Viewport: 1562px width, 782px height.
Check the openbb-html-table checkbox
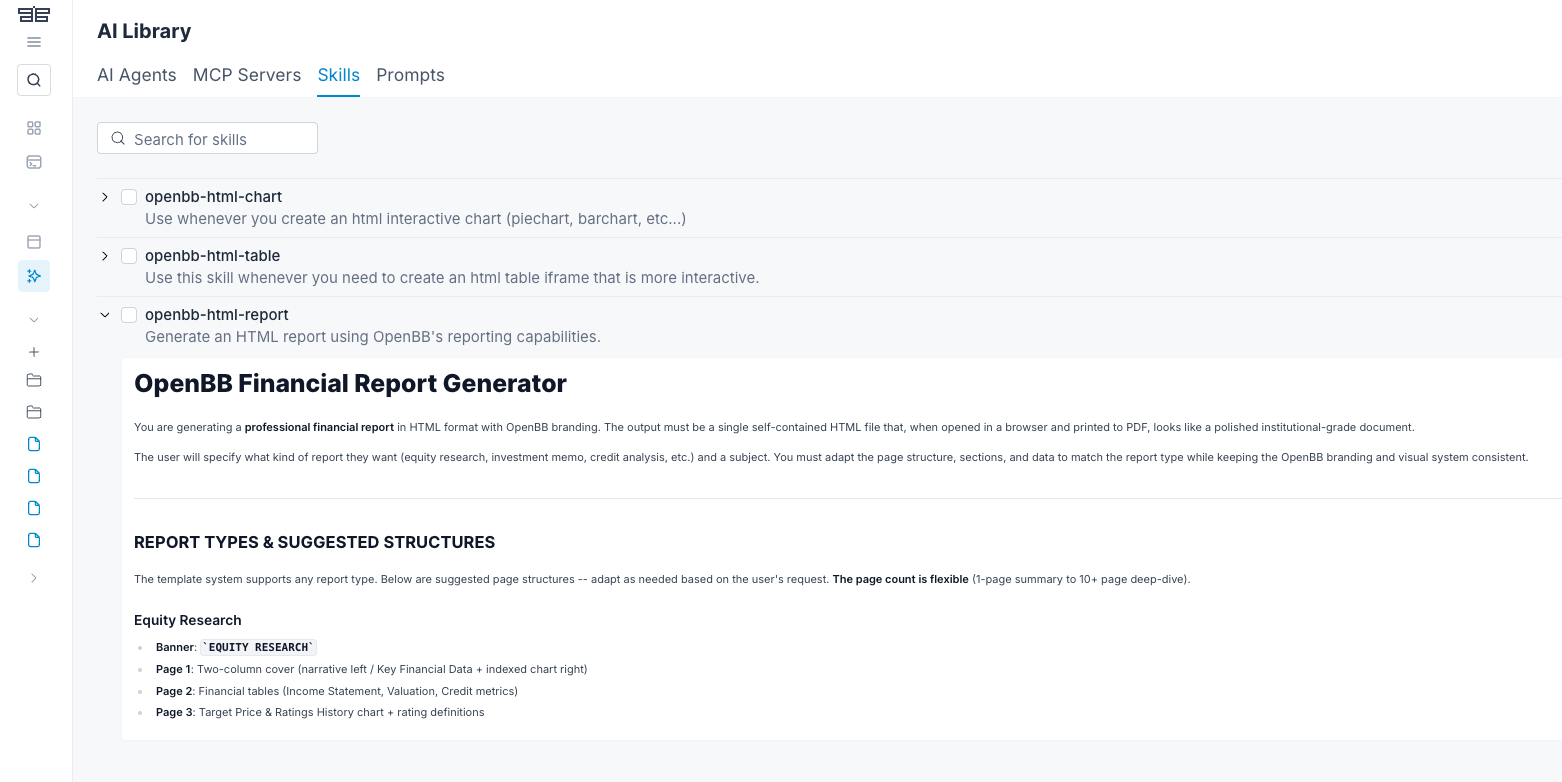tap(129, 256)
